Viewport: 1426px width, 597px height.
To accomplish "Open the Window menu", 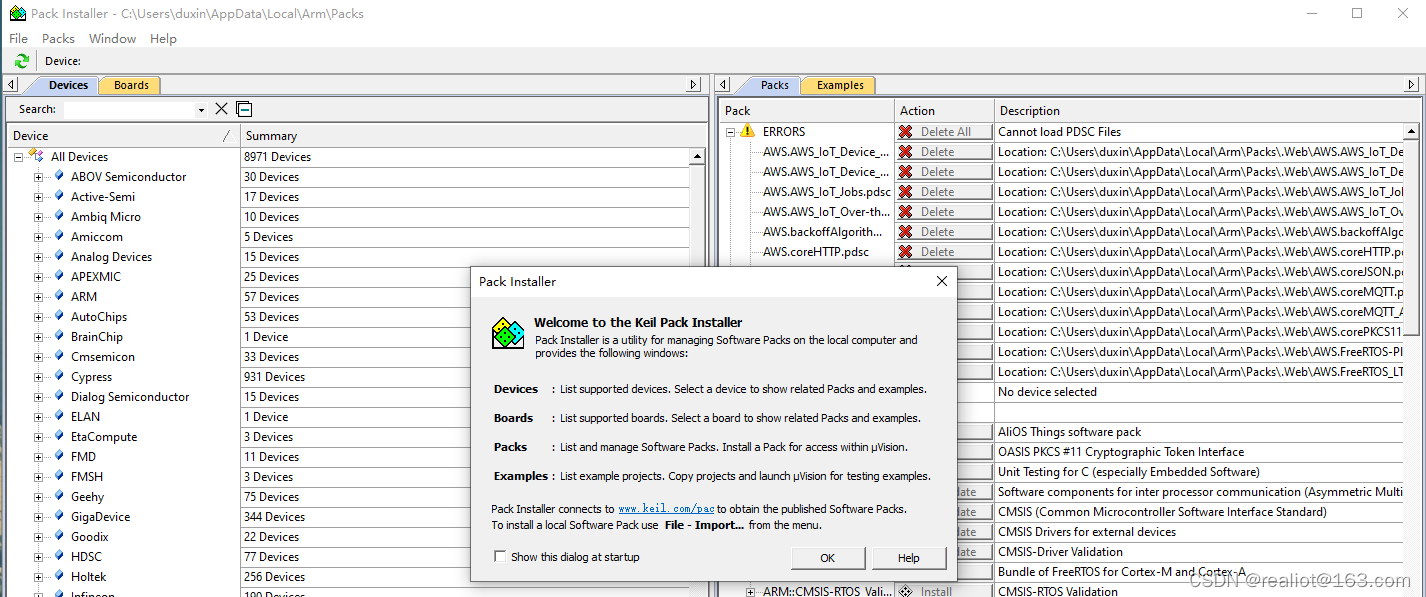I will coord(112,38).
